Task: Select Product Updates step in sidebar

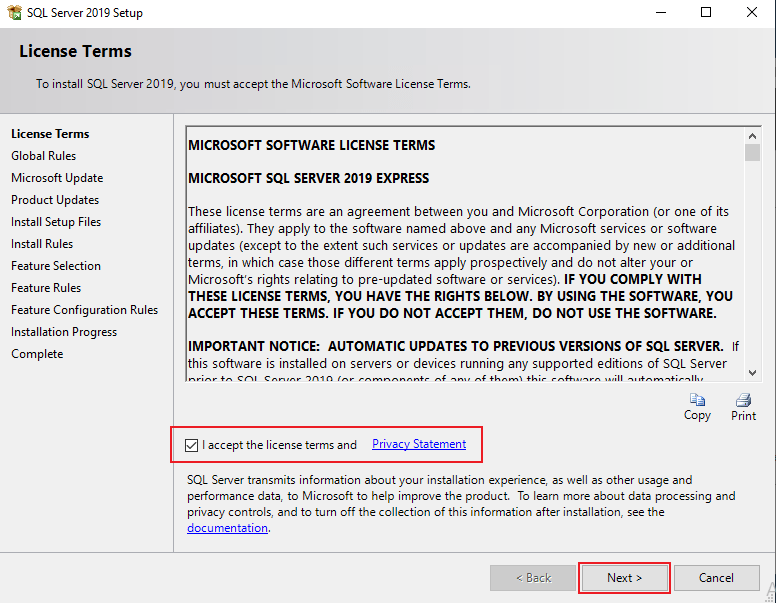Action: pos(55,200)
